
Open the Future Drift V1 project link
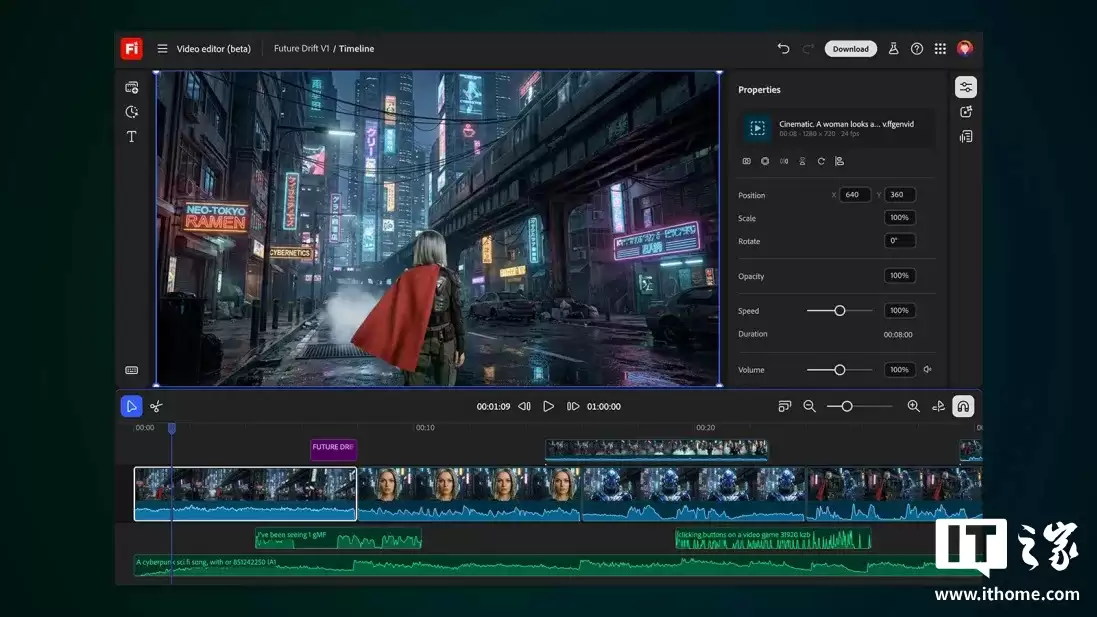[x=302, y=48]
